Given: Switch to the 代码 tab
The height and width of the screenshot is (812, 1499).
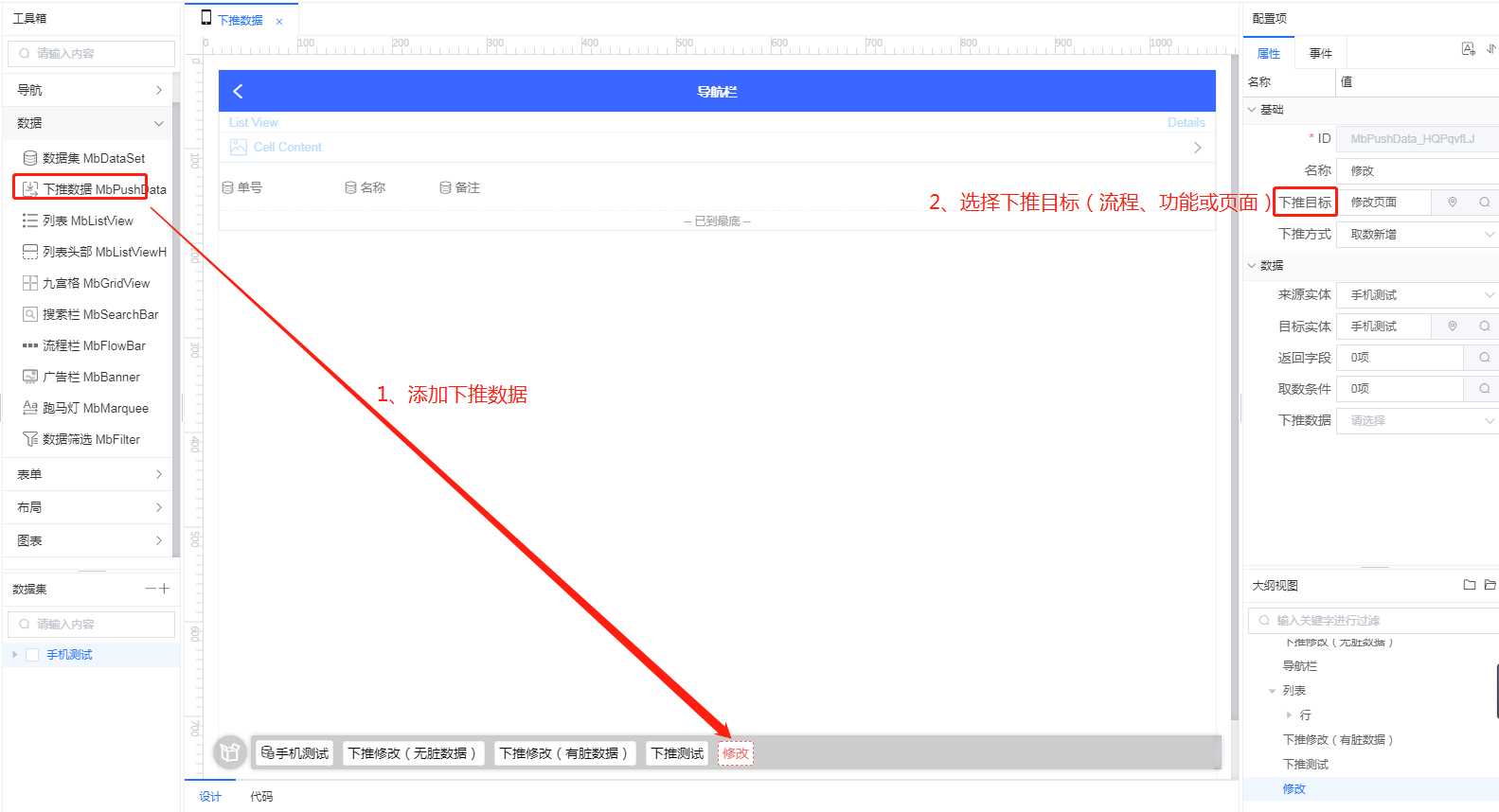Looking at the screenshot, I should 261,797.
